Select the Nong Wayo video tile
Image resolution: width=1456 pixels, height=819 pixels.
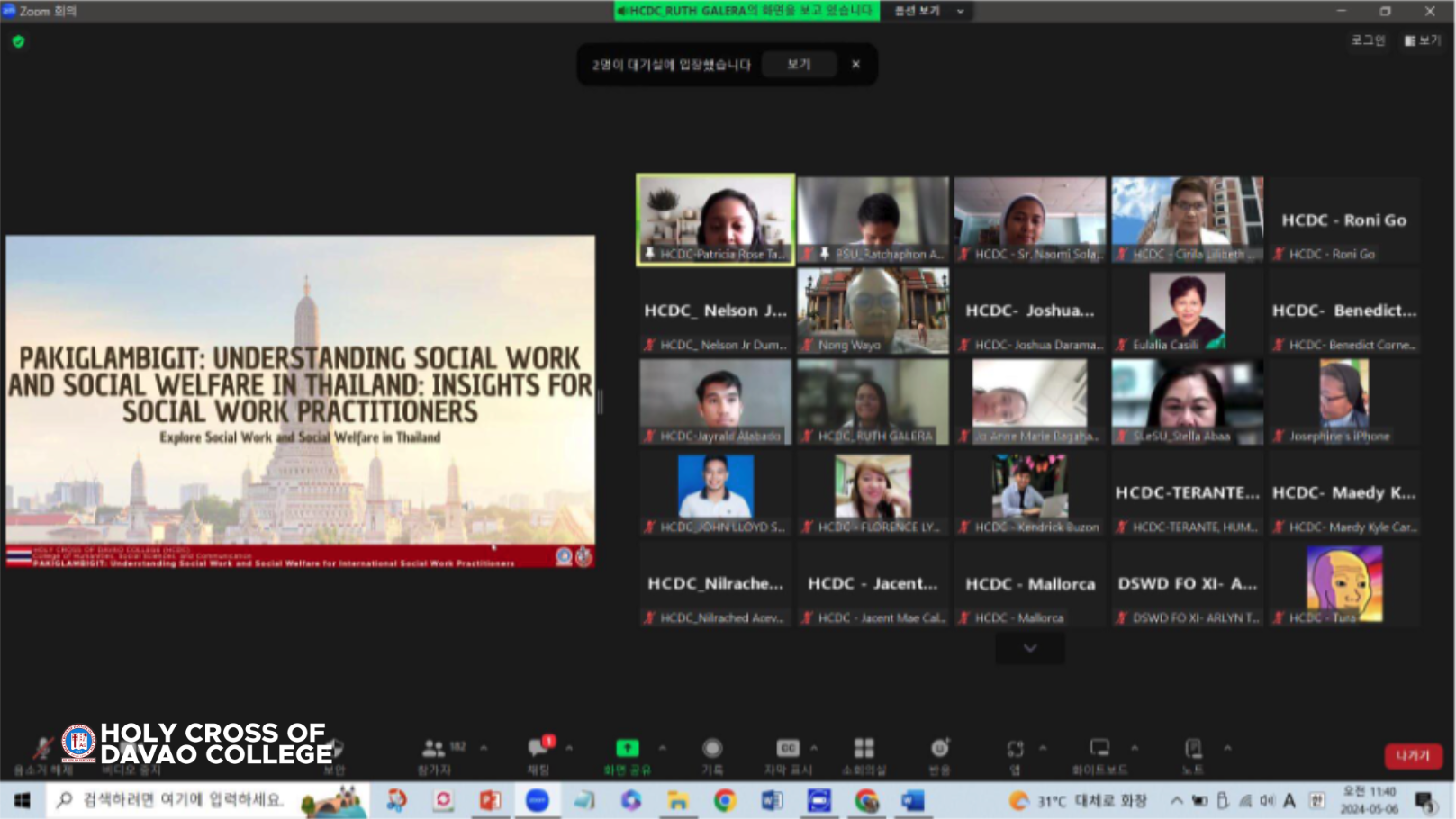pyautogui.click(x=873, y=310)
